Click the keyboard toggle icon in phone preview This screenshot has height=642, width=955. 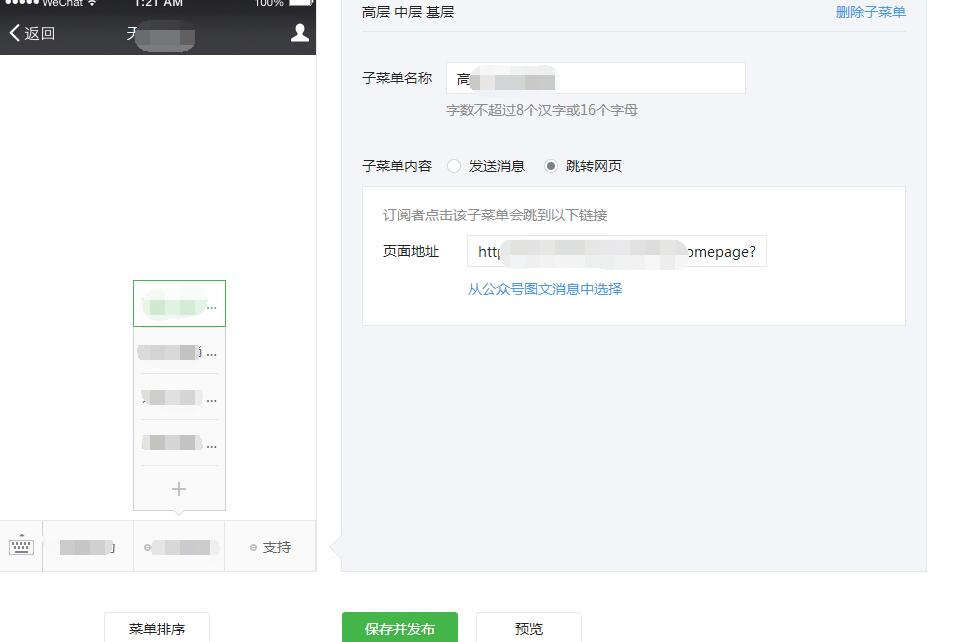21,546
